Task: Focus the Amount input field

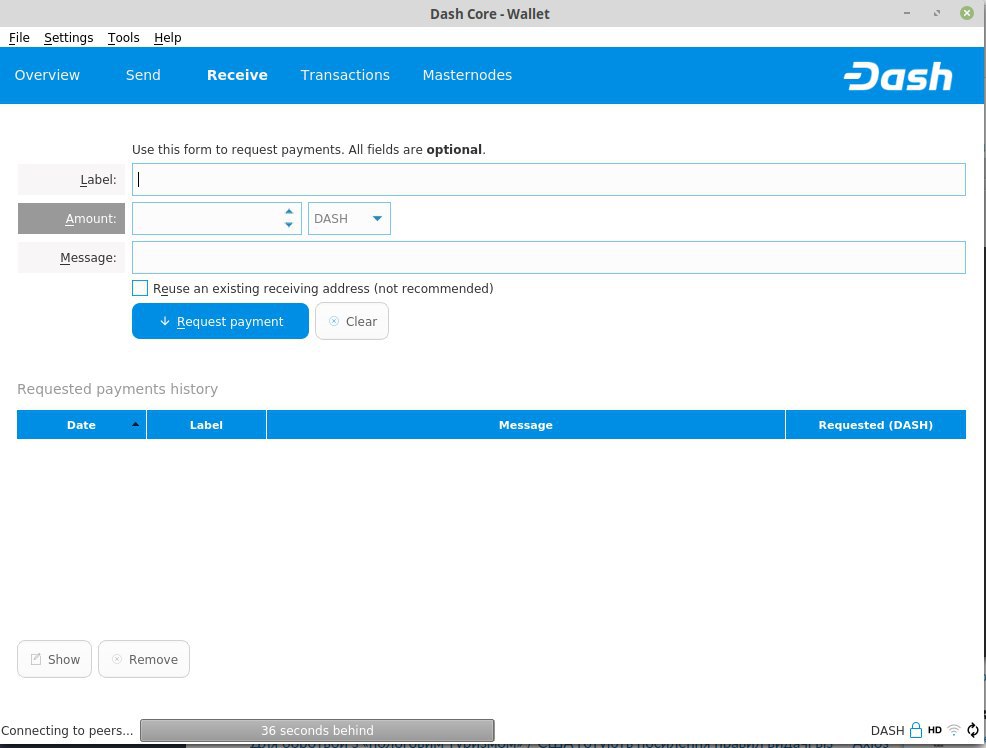Action: (208, 218)
